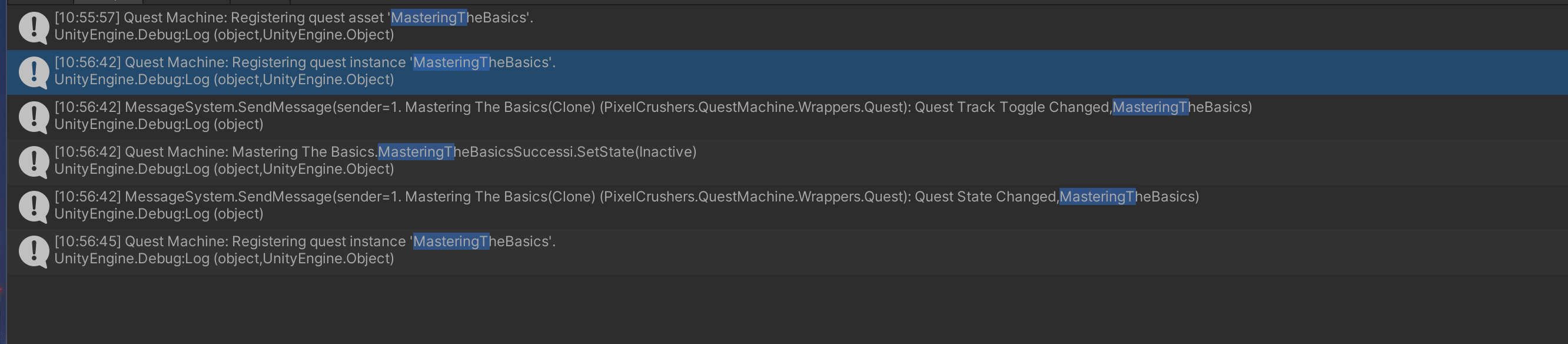Click the highlighted 'MasteringT' in Quest State Changed log

coord(1098,197)
